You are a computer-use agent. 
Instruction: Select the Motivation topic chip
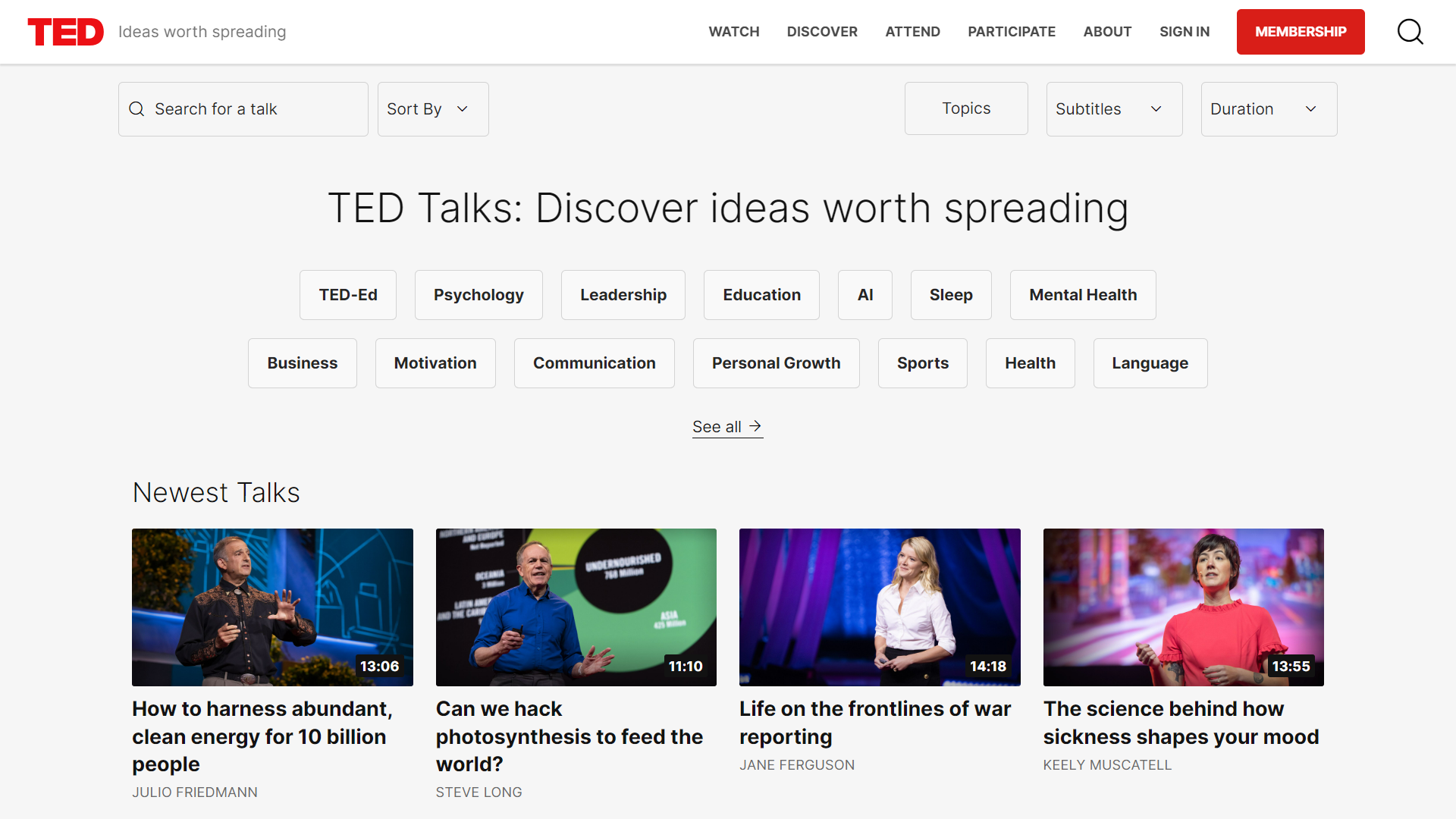point(435,363)
